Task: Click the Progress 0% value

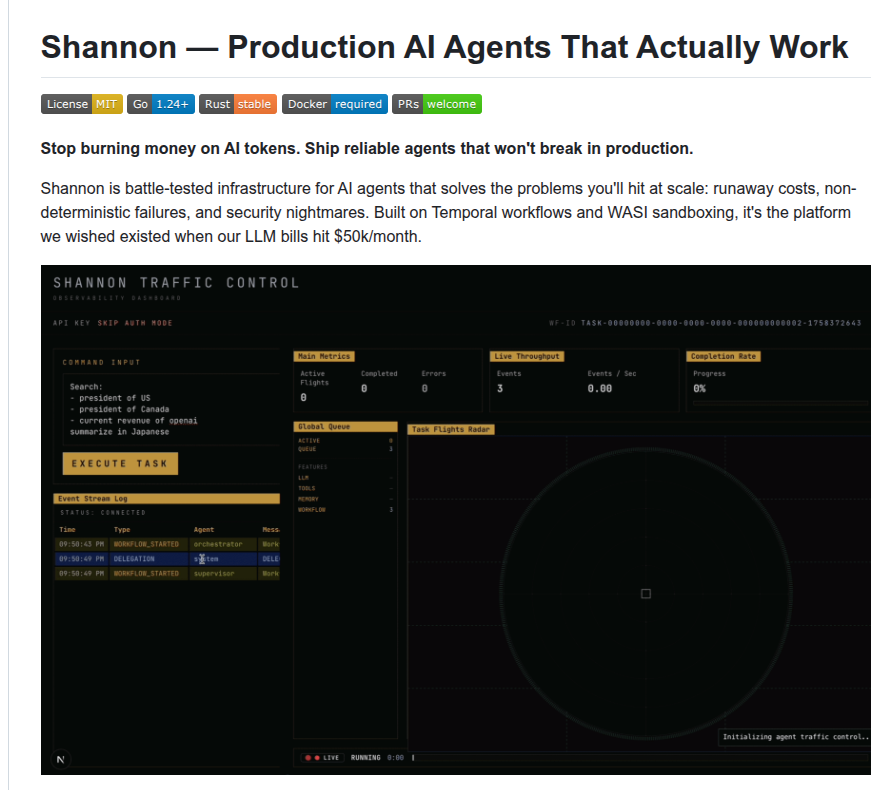Action: [x=699, y=388]
